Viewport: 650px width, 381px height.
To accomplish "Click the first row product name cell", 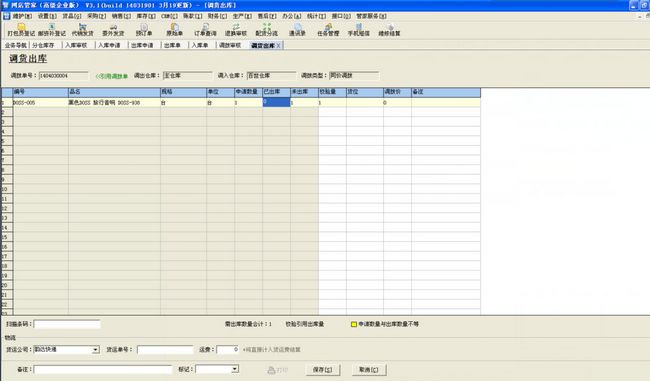I will point(114,102).
